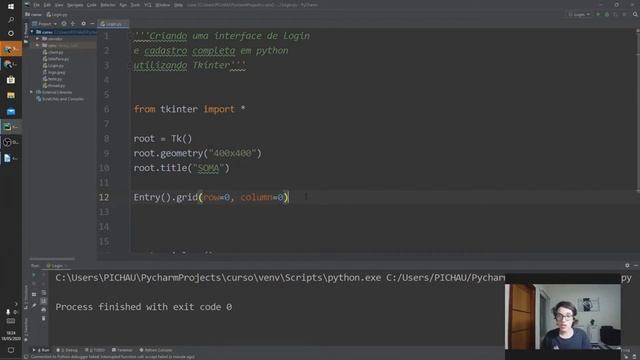Open the Navigate menu
Screen dimensions: 640x360
pos(75,5)
